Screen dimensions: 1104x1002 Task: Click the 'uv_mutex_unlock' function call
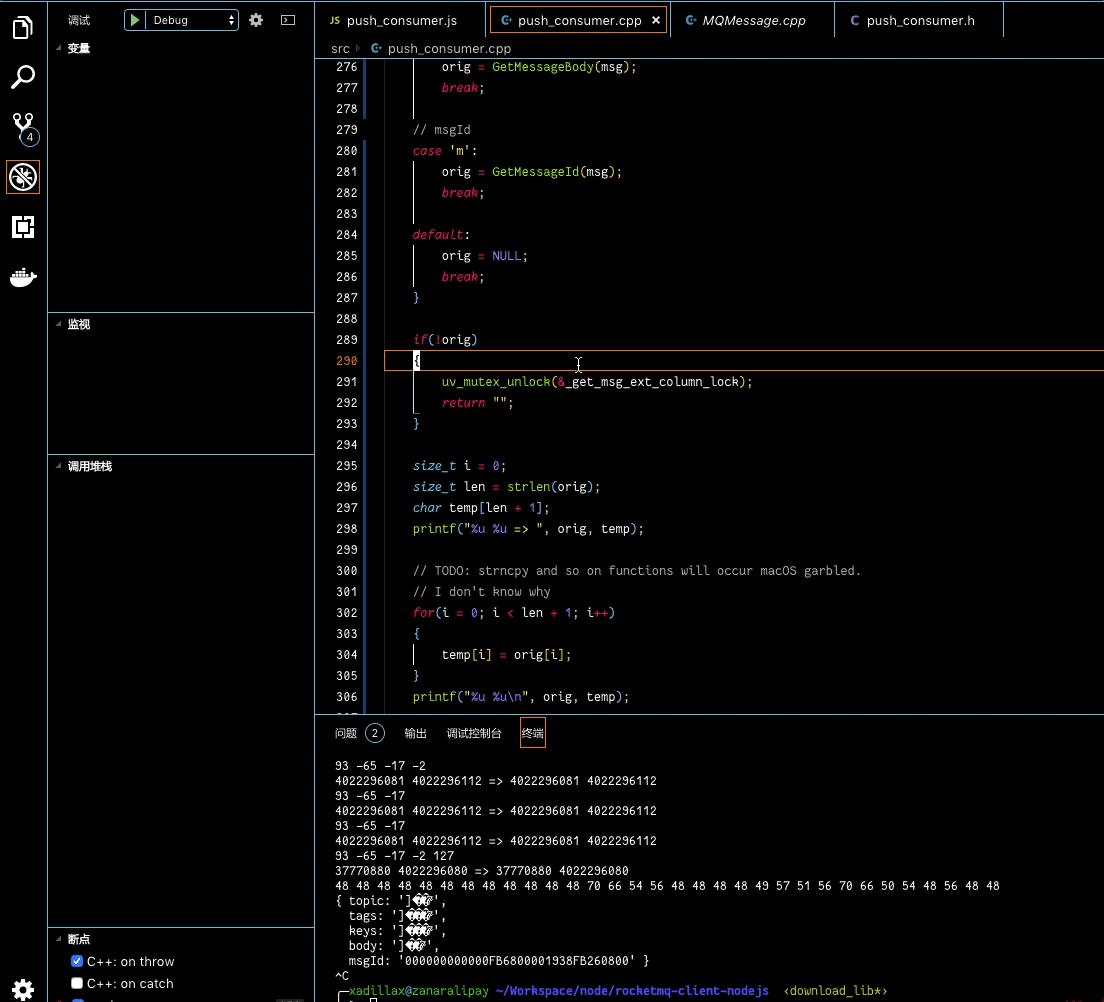point(496,382)
